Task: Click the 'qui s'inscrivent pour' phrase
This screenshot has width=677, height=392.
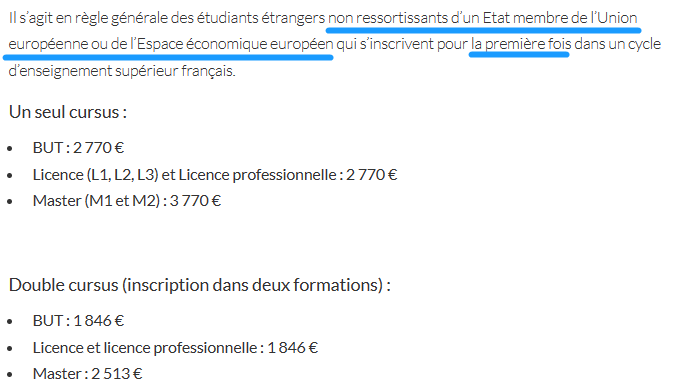Action: point(402,44)
